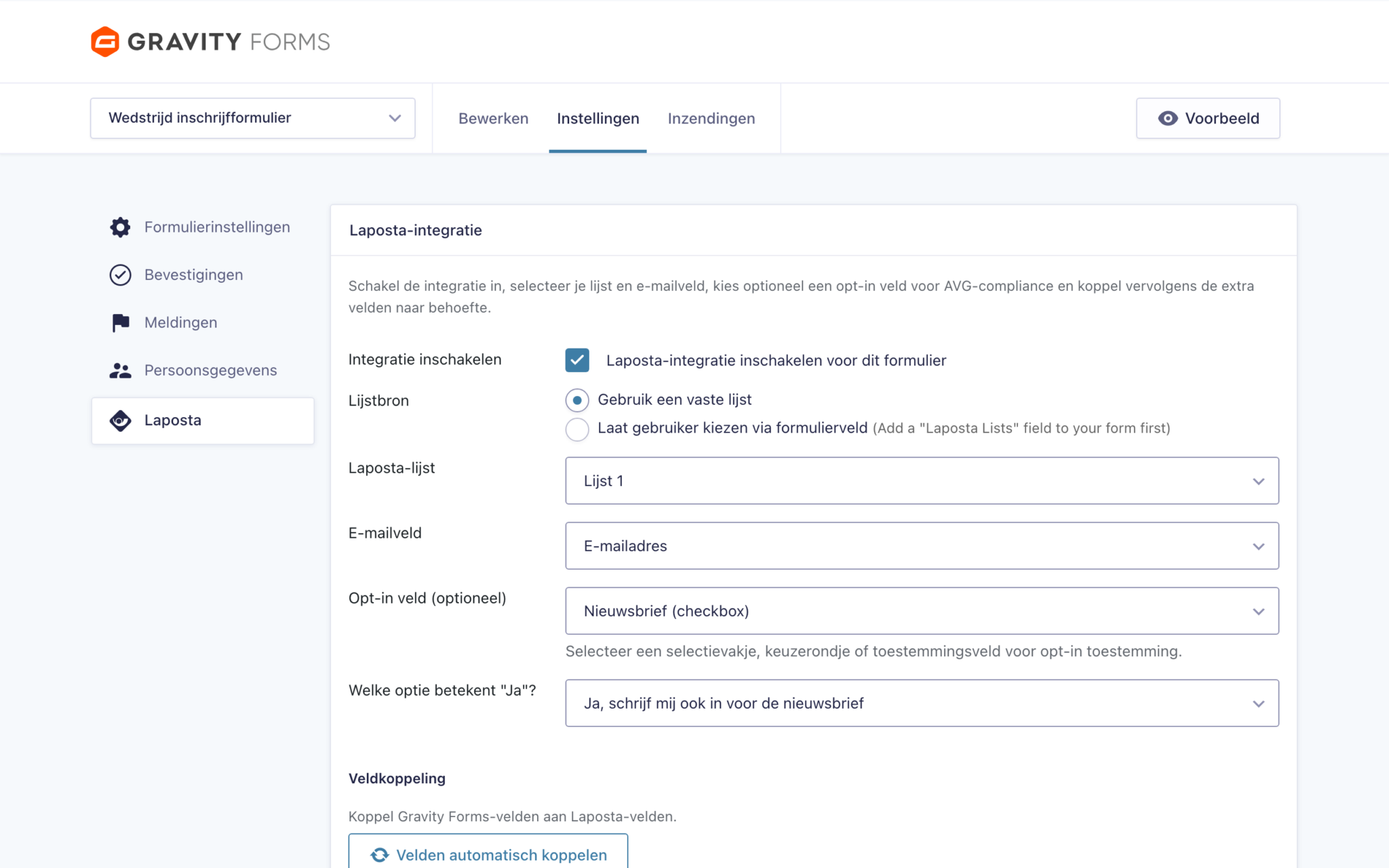Image resolution: width=1389 pixels, height=868 pixels.
Task: Click the Voorbeeld preview button
Action: [1208, 118]
